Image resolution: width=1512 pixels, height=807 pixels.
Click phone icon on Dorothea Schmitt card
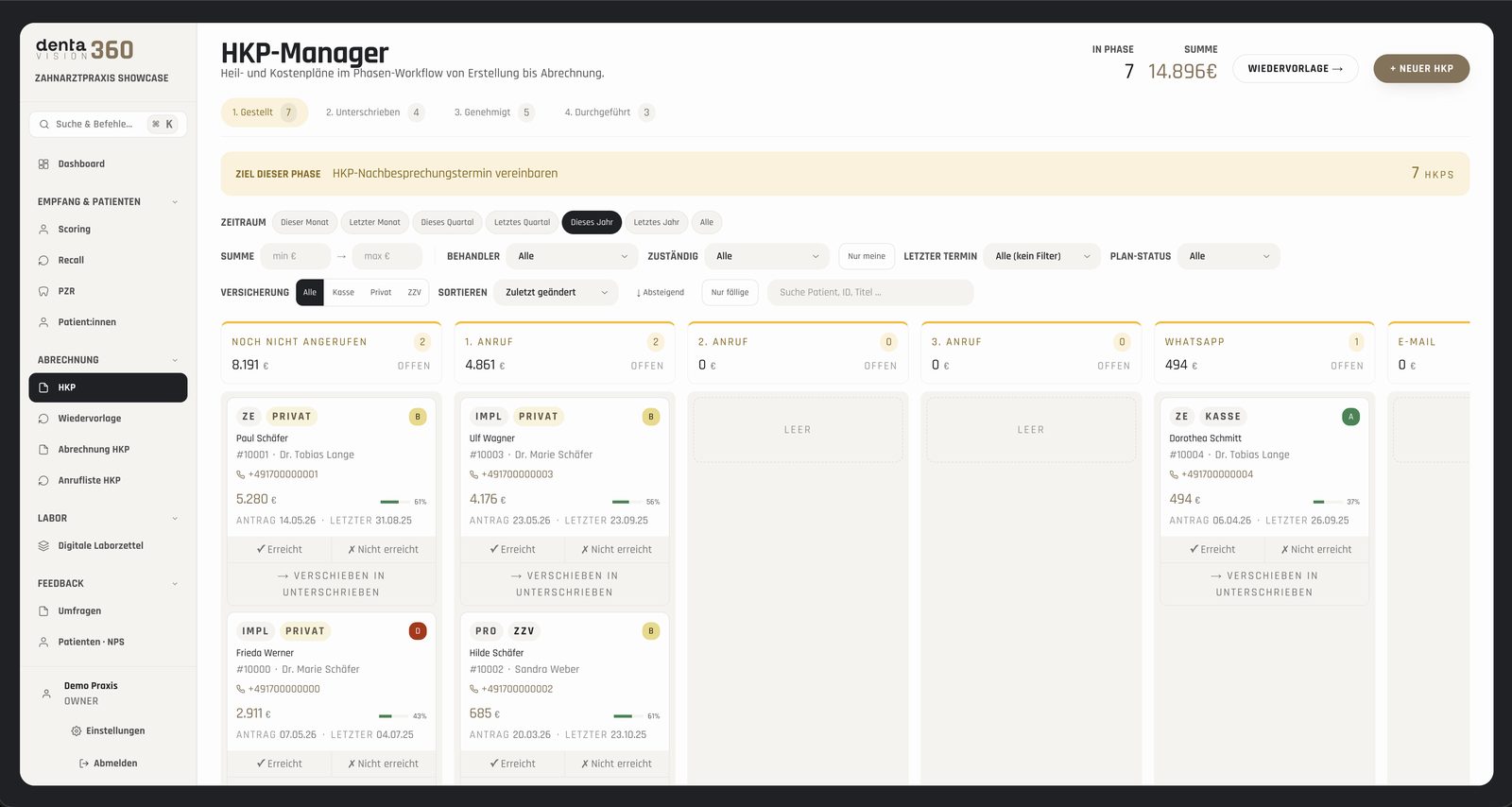(1174, 475)
